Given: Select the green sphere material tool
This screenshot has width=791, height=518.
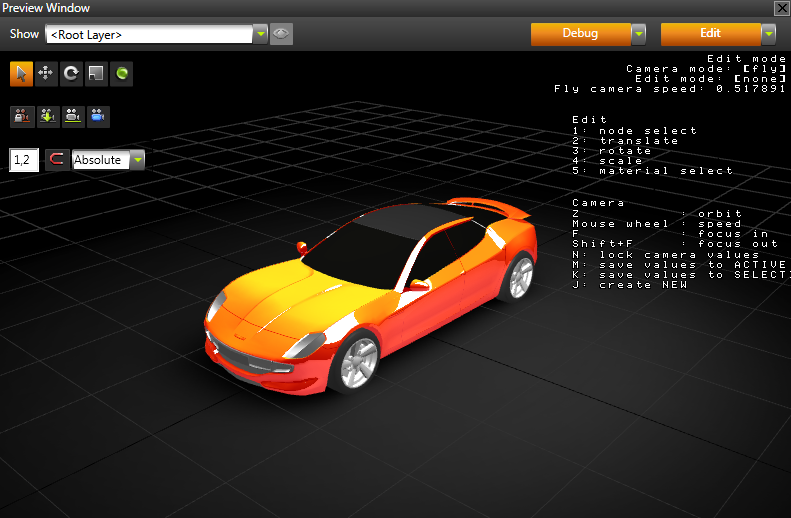Looking at the screenshot, I should click(x=121, y=73).
